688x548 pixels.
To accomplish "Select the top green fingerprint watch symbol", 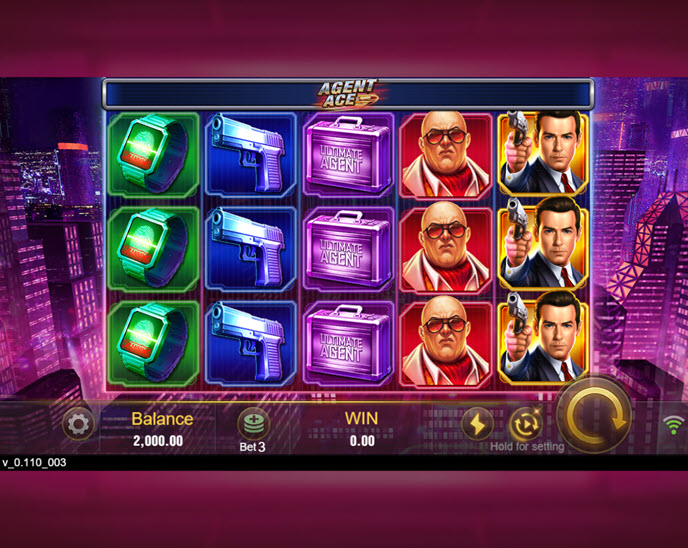I will tap(153, 154).
